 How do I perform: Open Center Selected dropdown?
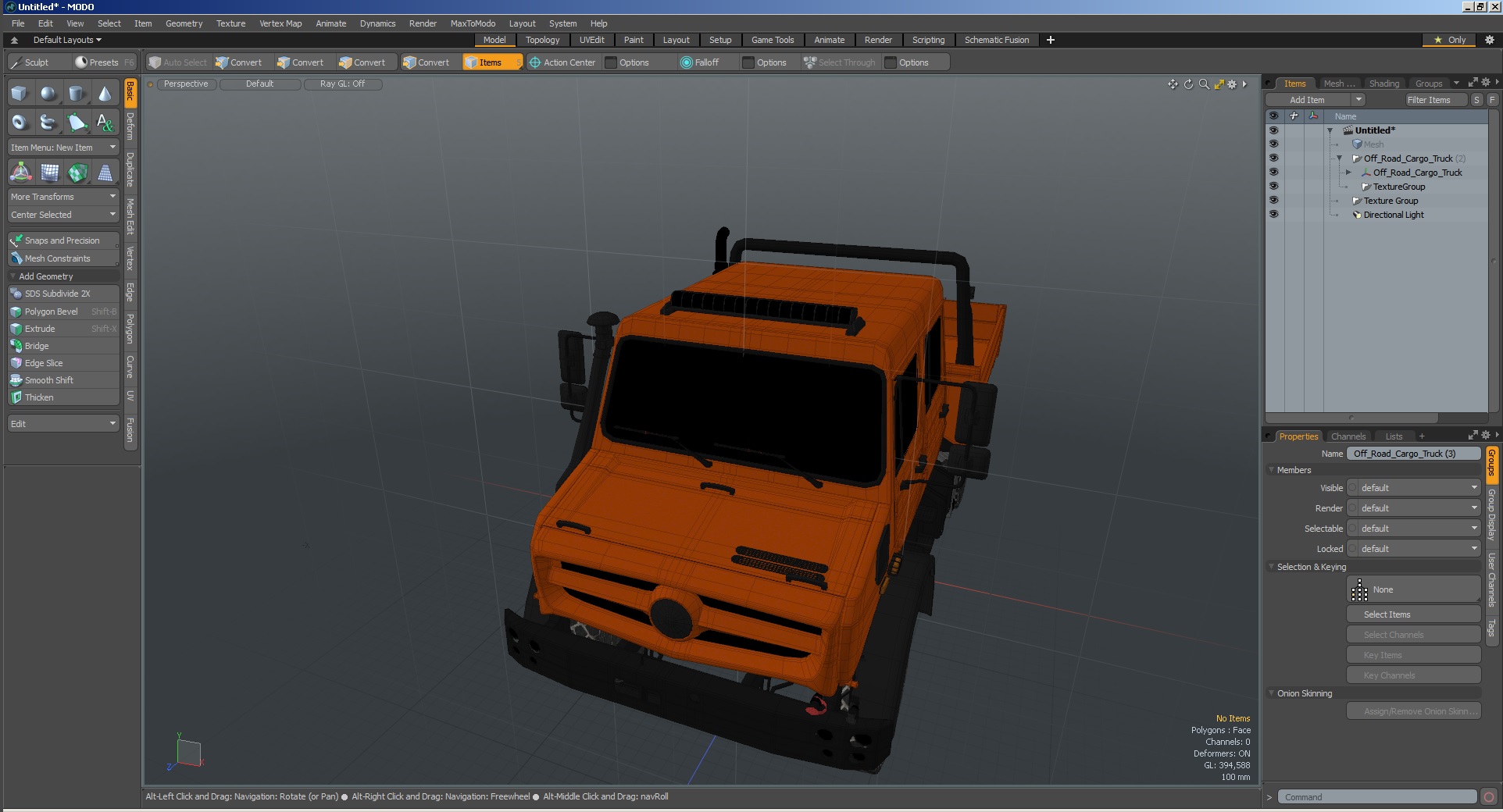[x=63, y=215]
